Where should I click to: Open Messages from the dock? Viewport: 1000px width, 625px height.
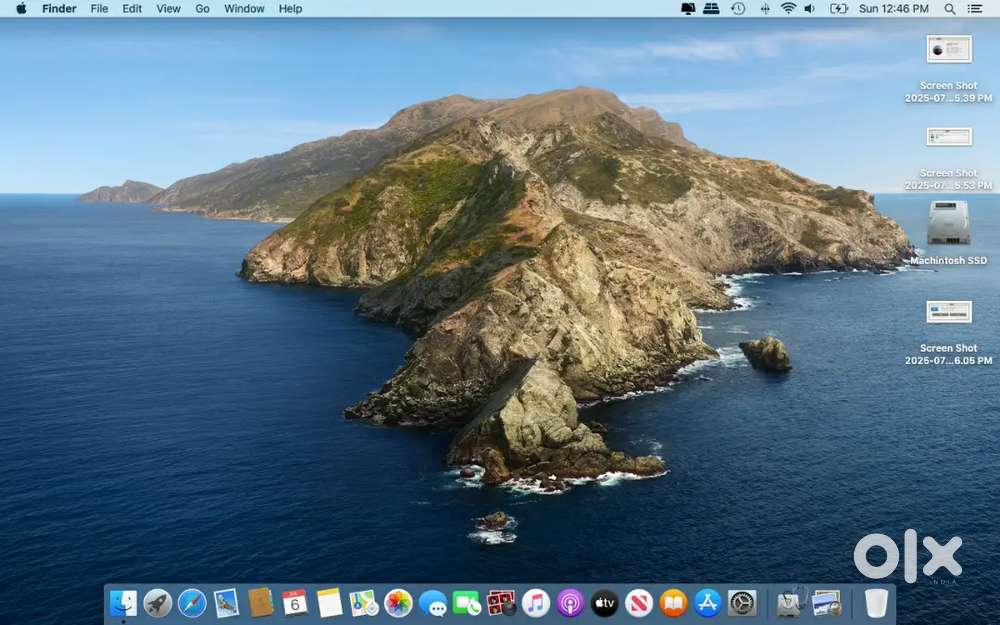(433, 603)
